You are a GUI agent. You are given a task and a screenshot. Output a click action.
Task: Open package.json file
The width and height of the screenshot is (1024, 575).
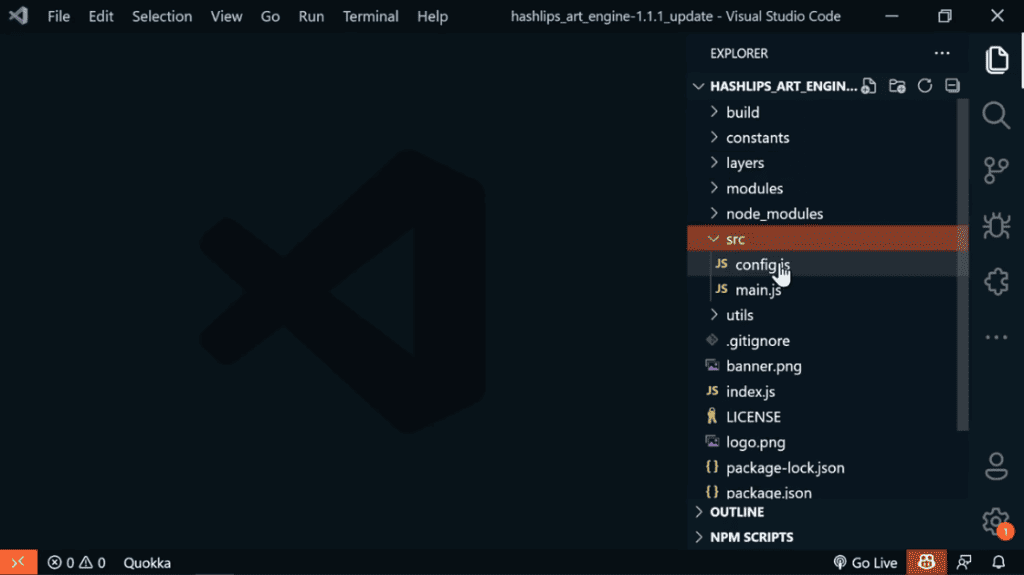click(x=827, y=492)
